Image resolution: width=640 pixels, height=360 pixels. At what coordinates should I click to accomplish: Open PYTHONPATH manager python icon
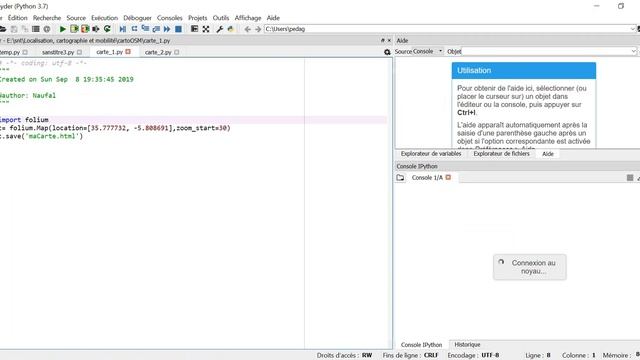coord(231,29)
